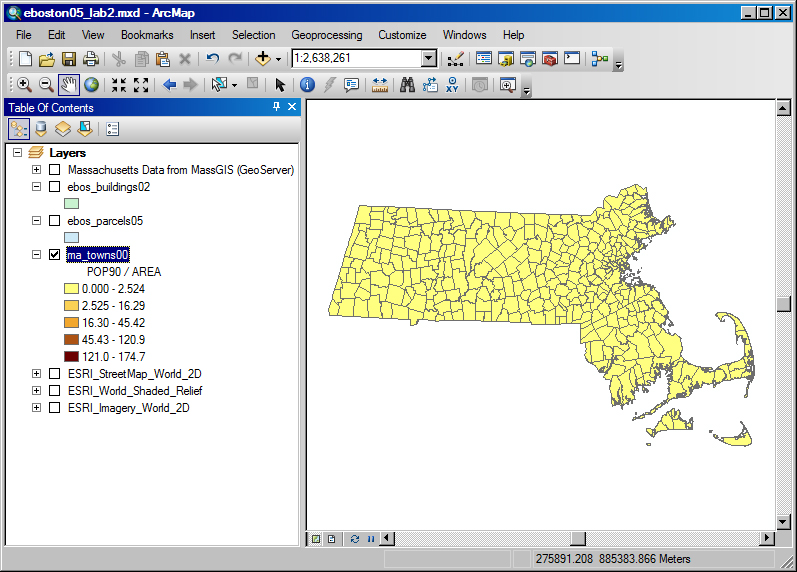Open the Find binoculars tool
This screenshot has width=797, height=572.
[x=407, y=85]
